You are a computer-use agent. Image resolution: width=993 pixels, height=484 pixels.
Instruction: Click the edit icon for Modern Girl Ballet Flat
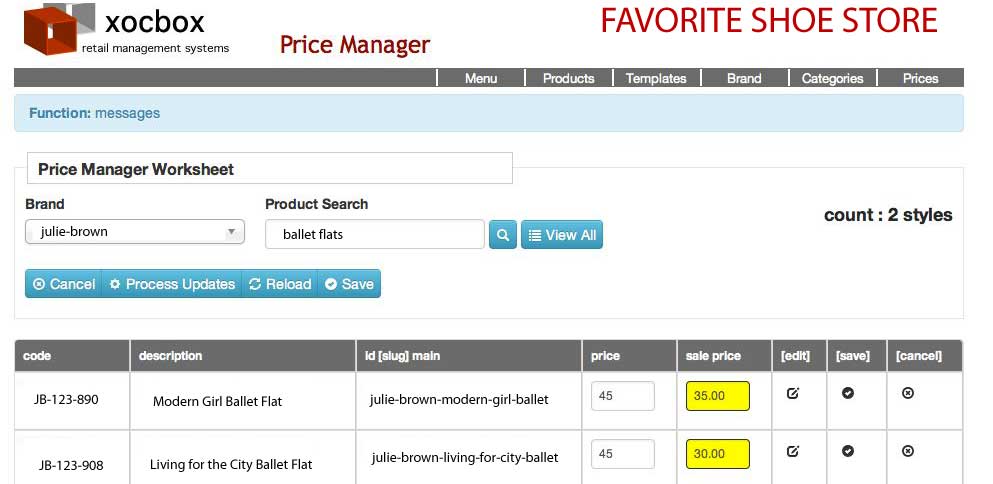tap(793, 394)
